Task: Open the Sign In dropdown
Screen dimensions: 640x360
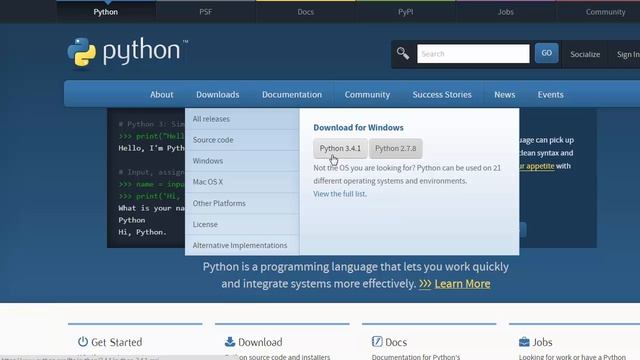Action: (x=628, y=54)
